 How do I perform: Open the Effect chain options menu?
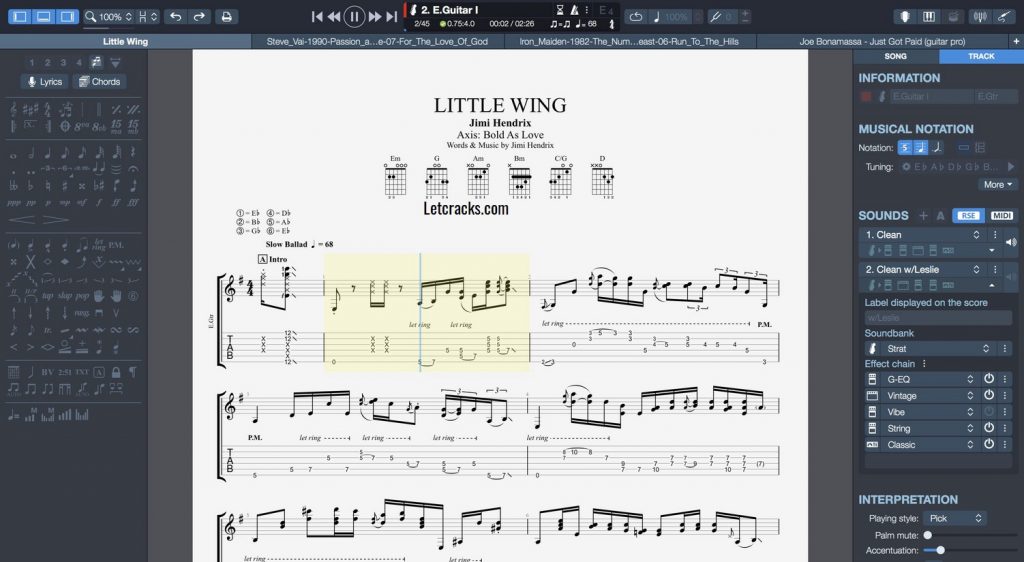point(924,364)
